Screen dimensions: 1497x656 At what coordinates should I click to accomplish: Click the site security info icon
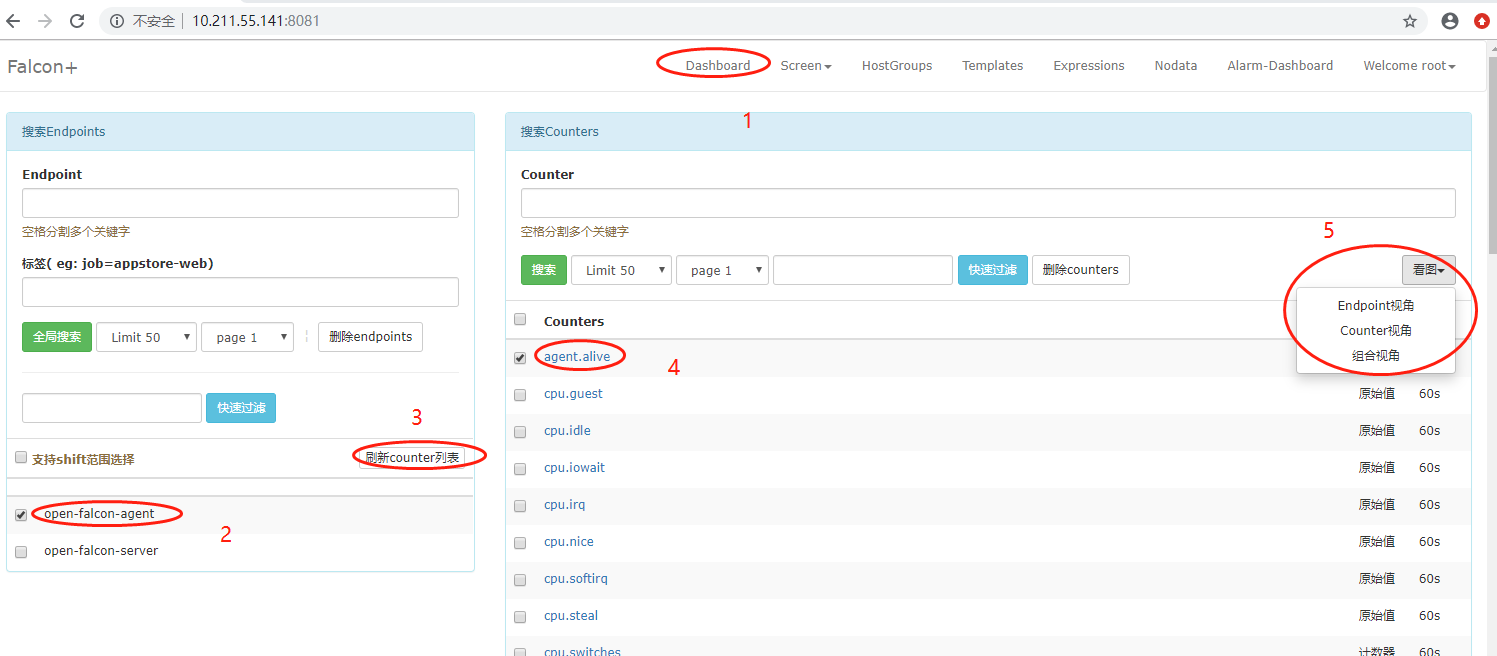tap(117, 21)
